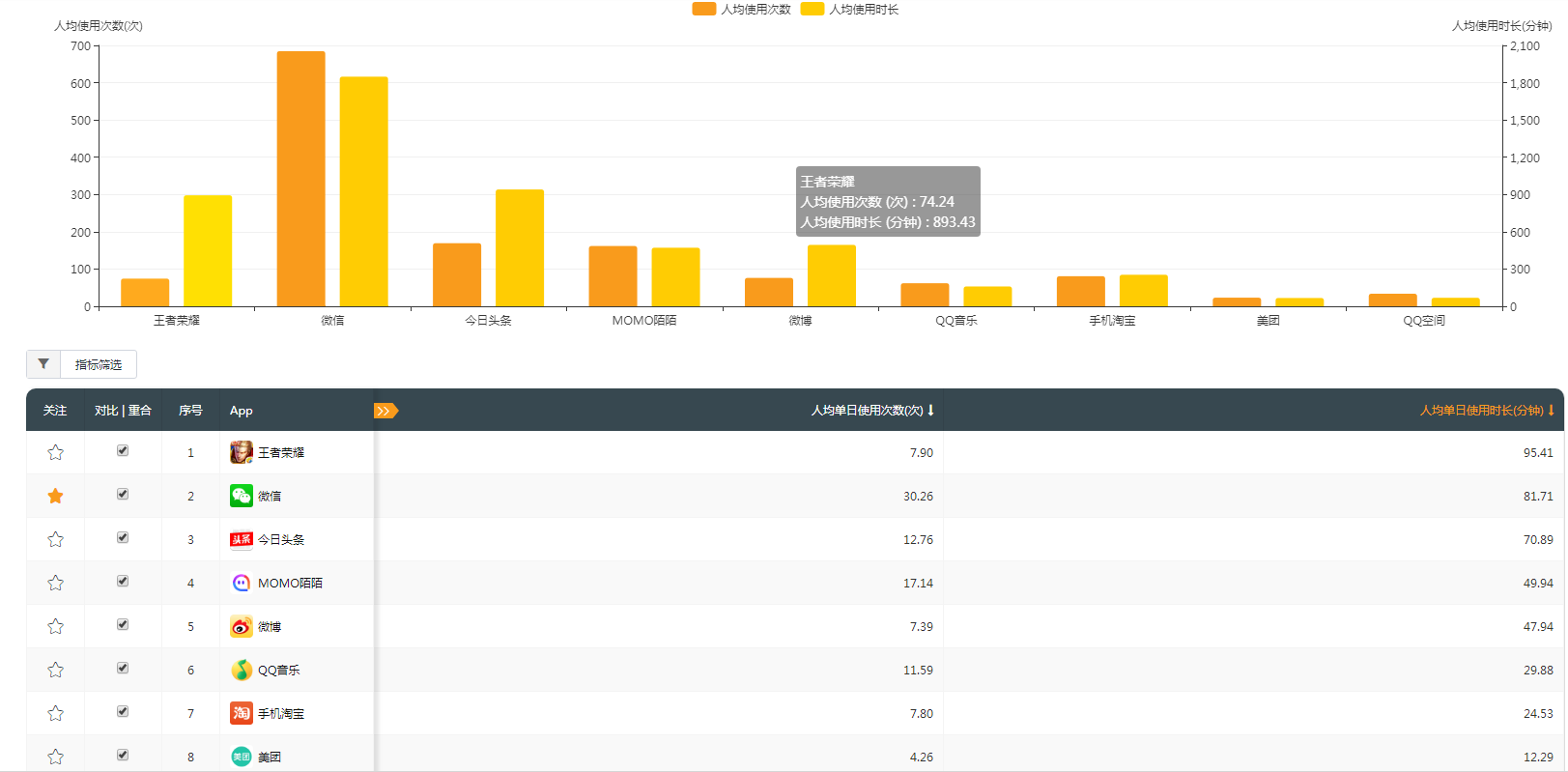Click the 微博 app icon in table
The image size is (1568, 772).
coord(242,626)
